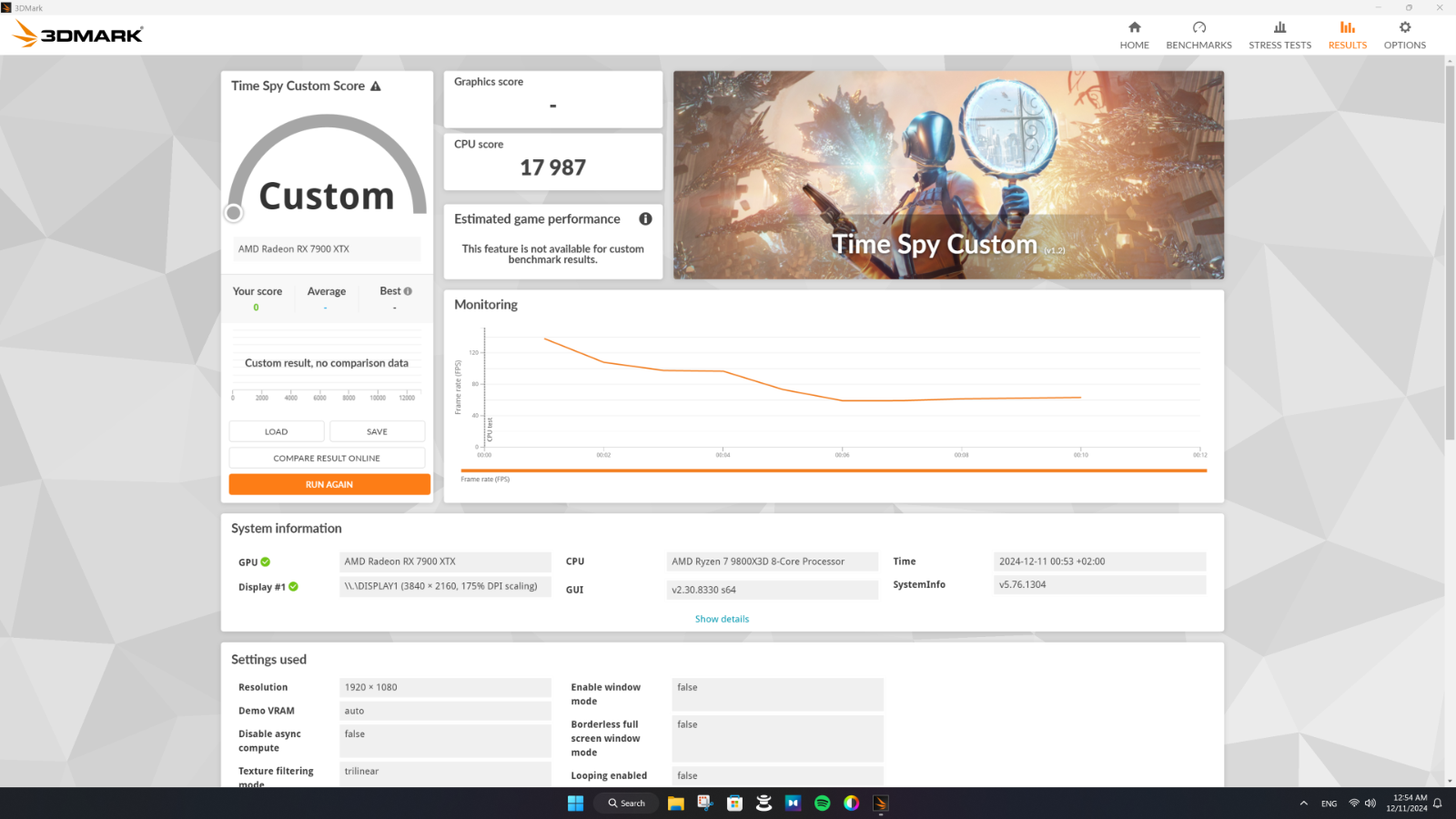Click the DISPLAY1 3840 × 2160 field
Image resolution: width=1456 pixels, height=819 pixels.
445,586
